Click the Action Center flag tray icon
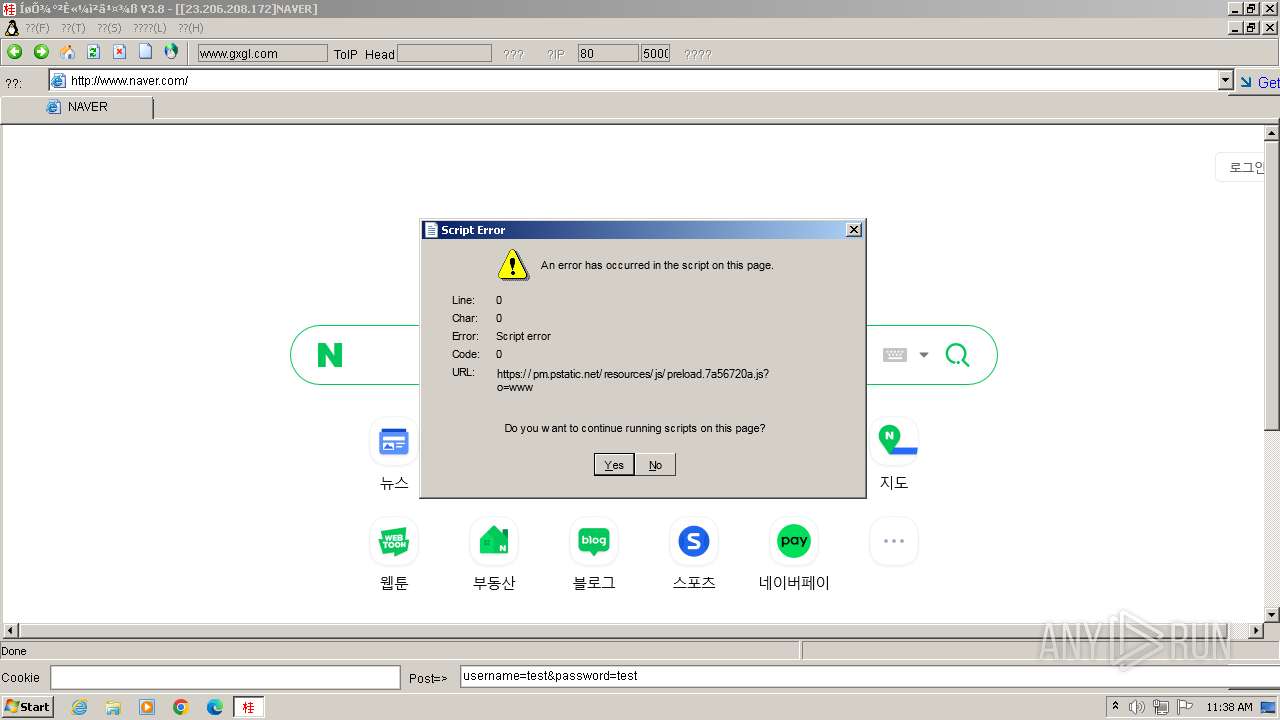The image size is (1280, 720). coord(1185,707)
